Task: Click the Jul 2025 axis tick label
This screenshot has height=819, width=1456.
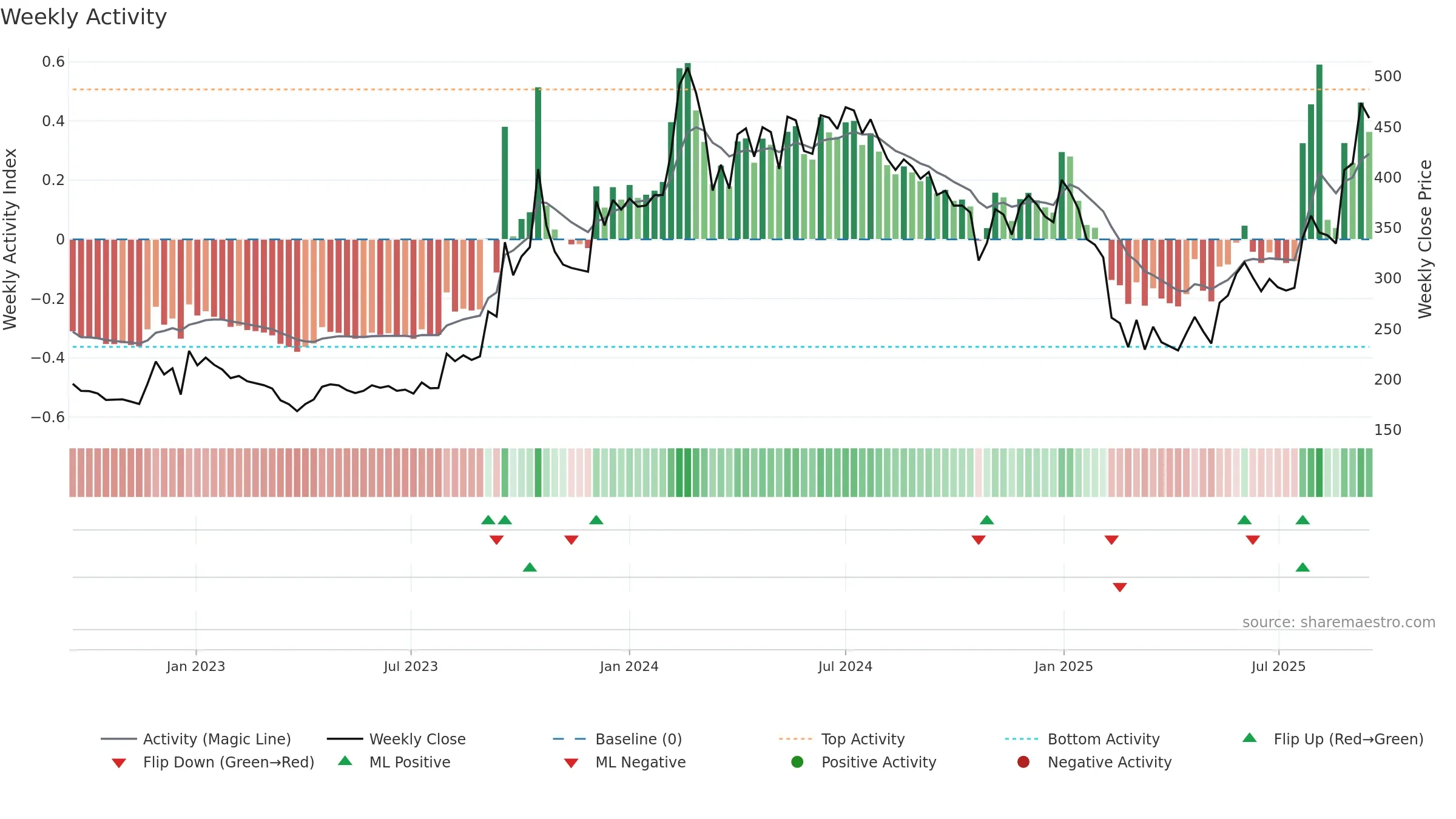Action: tap(1278, 667)
